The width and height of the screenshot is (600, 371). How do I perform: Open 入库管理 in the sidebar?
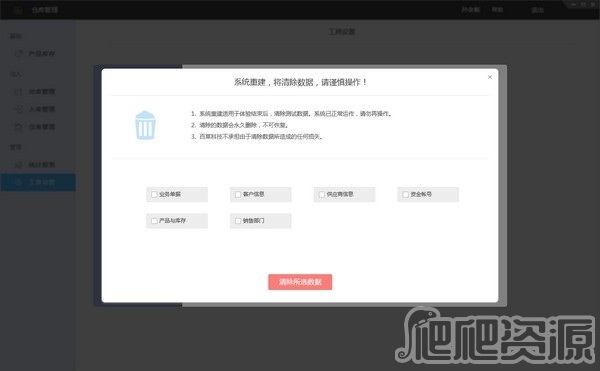pos(42,109)
